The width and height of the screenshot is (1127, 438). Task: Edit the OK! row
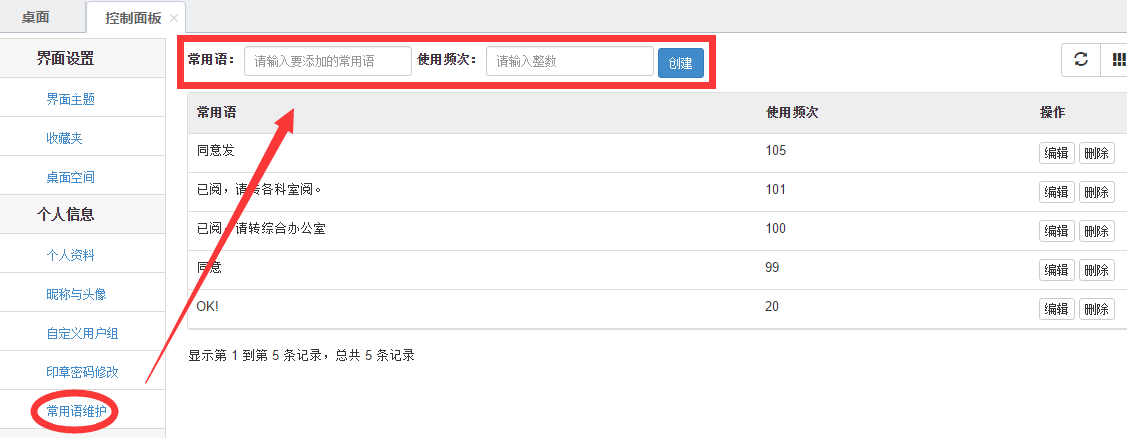click(x=1057, y=309)
